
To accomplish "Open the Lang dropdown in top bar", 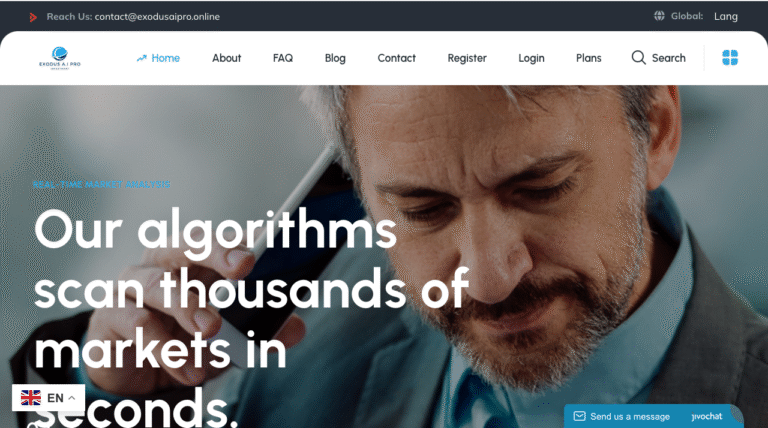I will point(725,16).
